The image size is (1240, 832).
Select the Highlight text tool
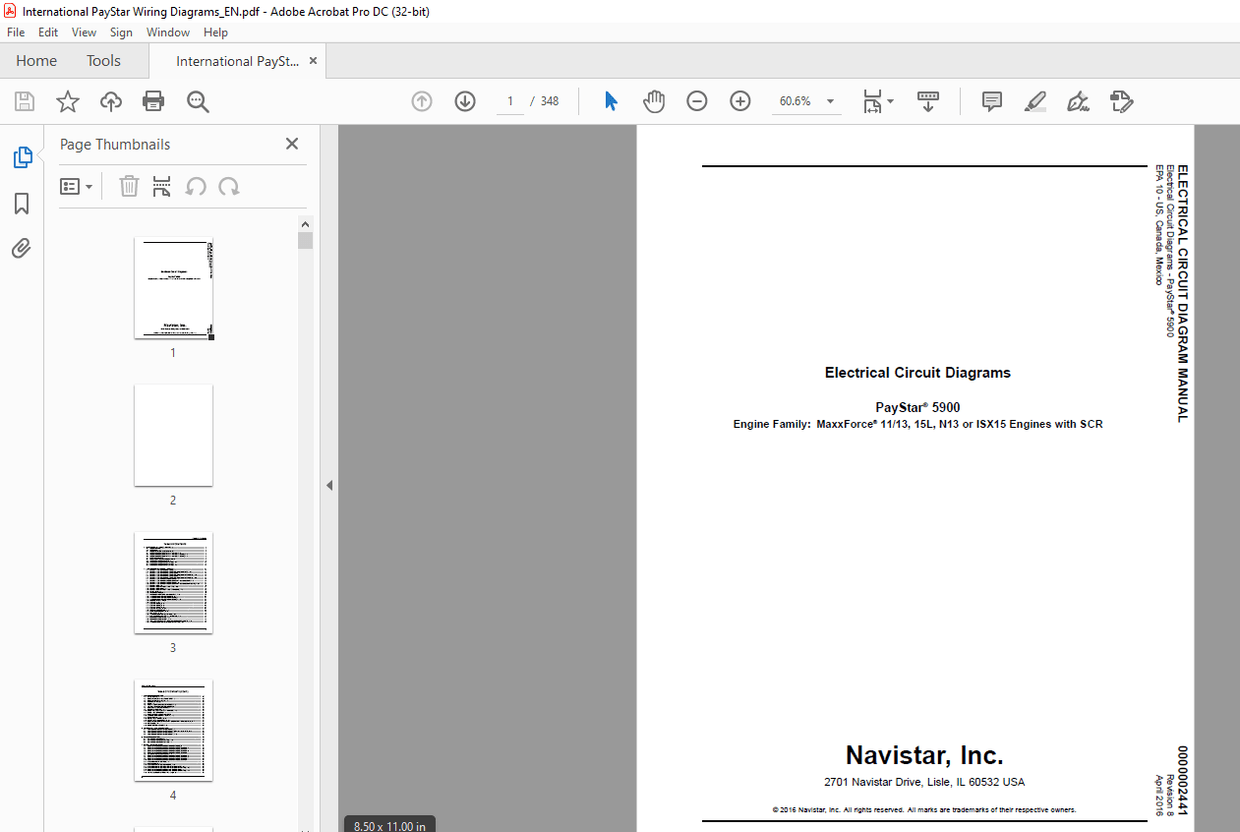1035,101
